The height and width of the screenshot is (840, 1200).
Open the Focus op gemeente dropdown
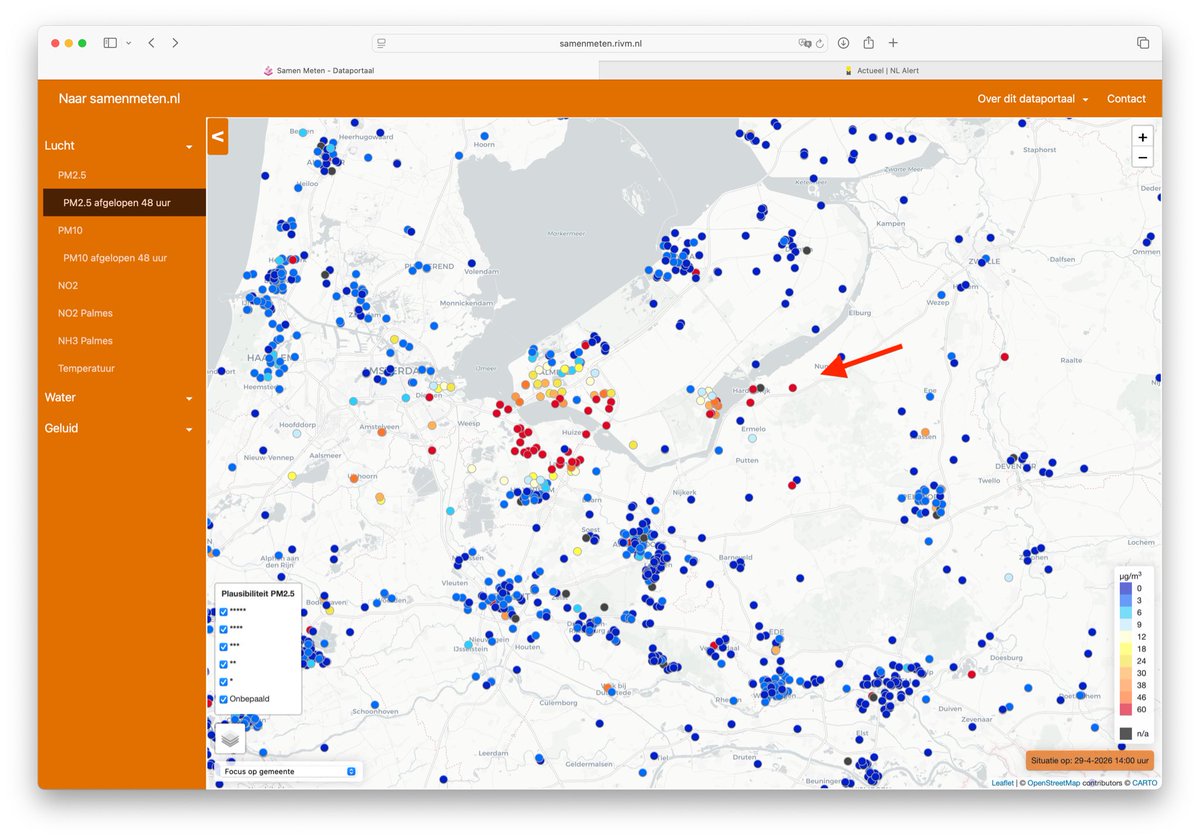click(x=290, y=771)
